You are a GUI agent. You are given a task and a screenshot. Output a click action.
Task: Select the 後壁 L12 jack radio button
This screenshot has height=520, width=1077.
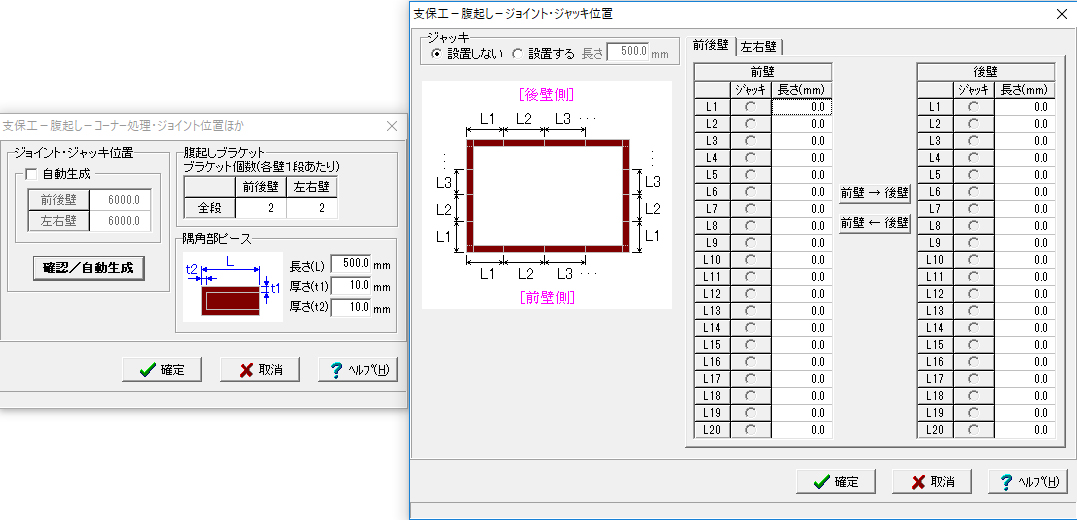pyautogui.click(x=973, y=293)
